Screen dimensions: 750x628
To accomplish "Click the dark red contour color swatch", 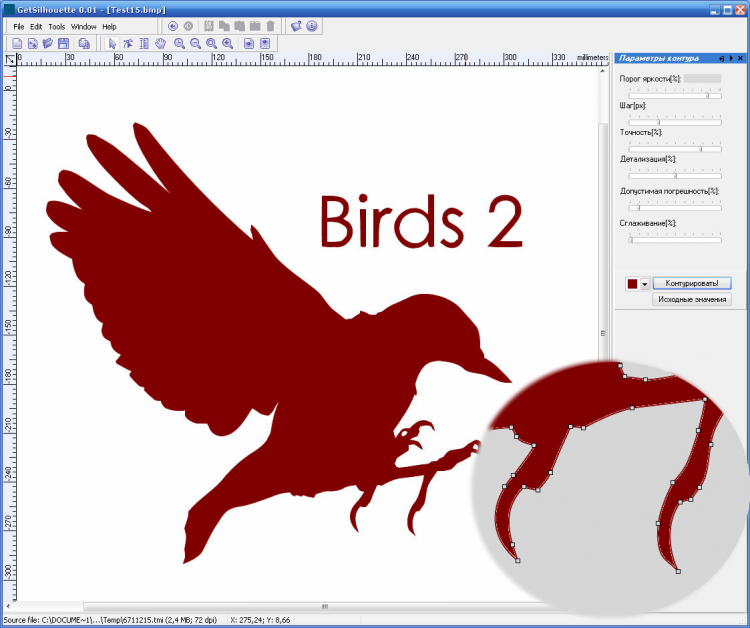I will [632, 284].
